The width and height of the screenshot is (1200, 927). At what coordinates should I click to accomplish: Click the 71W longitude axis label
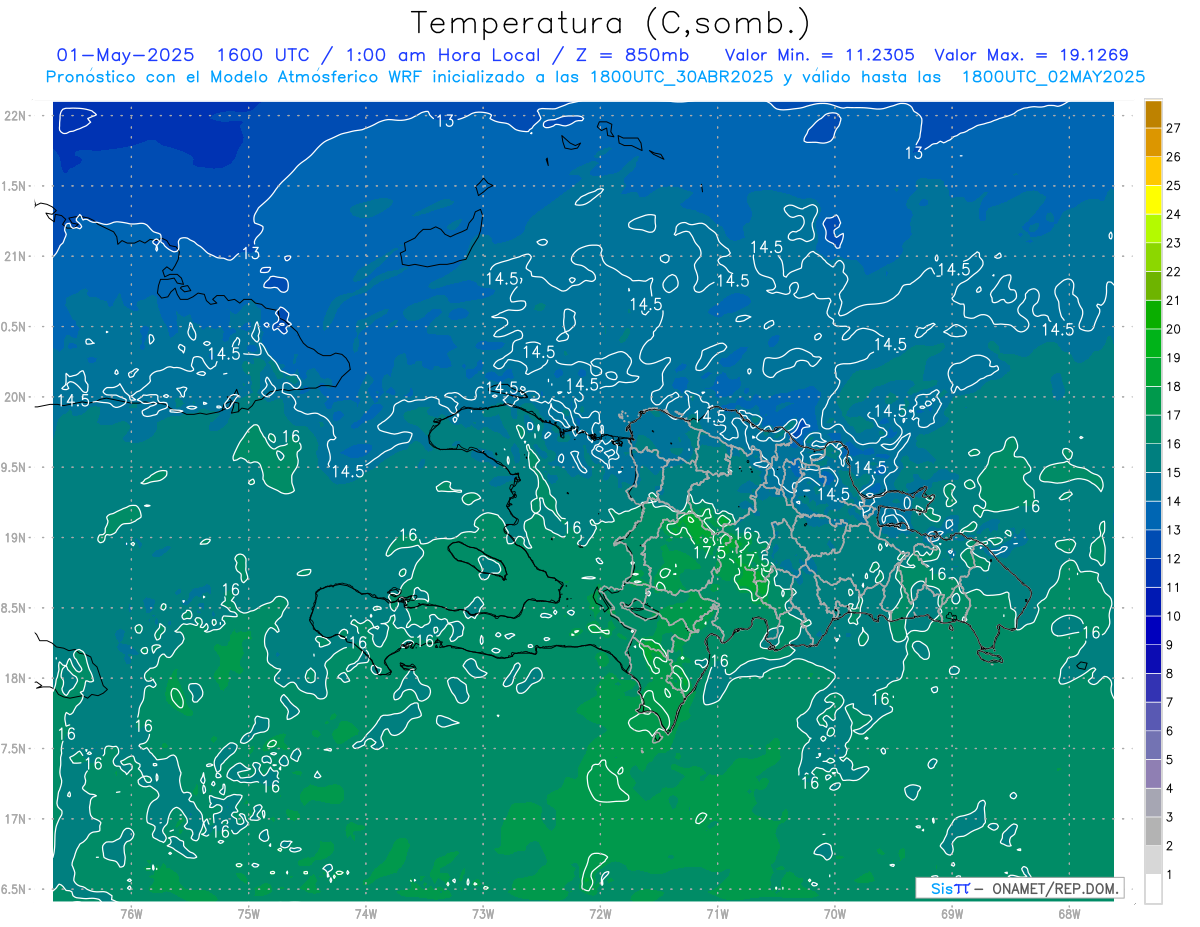tap(717, 914)
